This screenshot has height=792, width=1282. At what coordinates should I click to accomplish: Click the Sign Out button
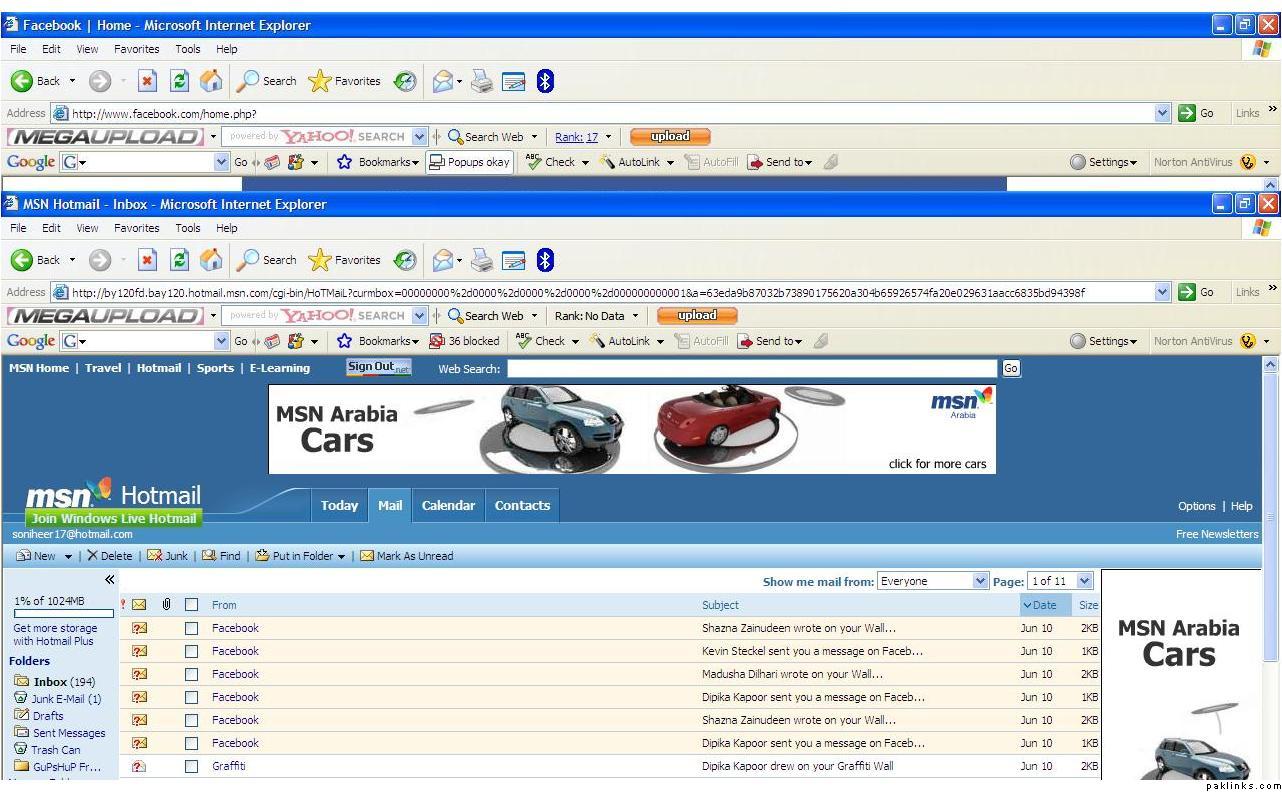(378, 367)
